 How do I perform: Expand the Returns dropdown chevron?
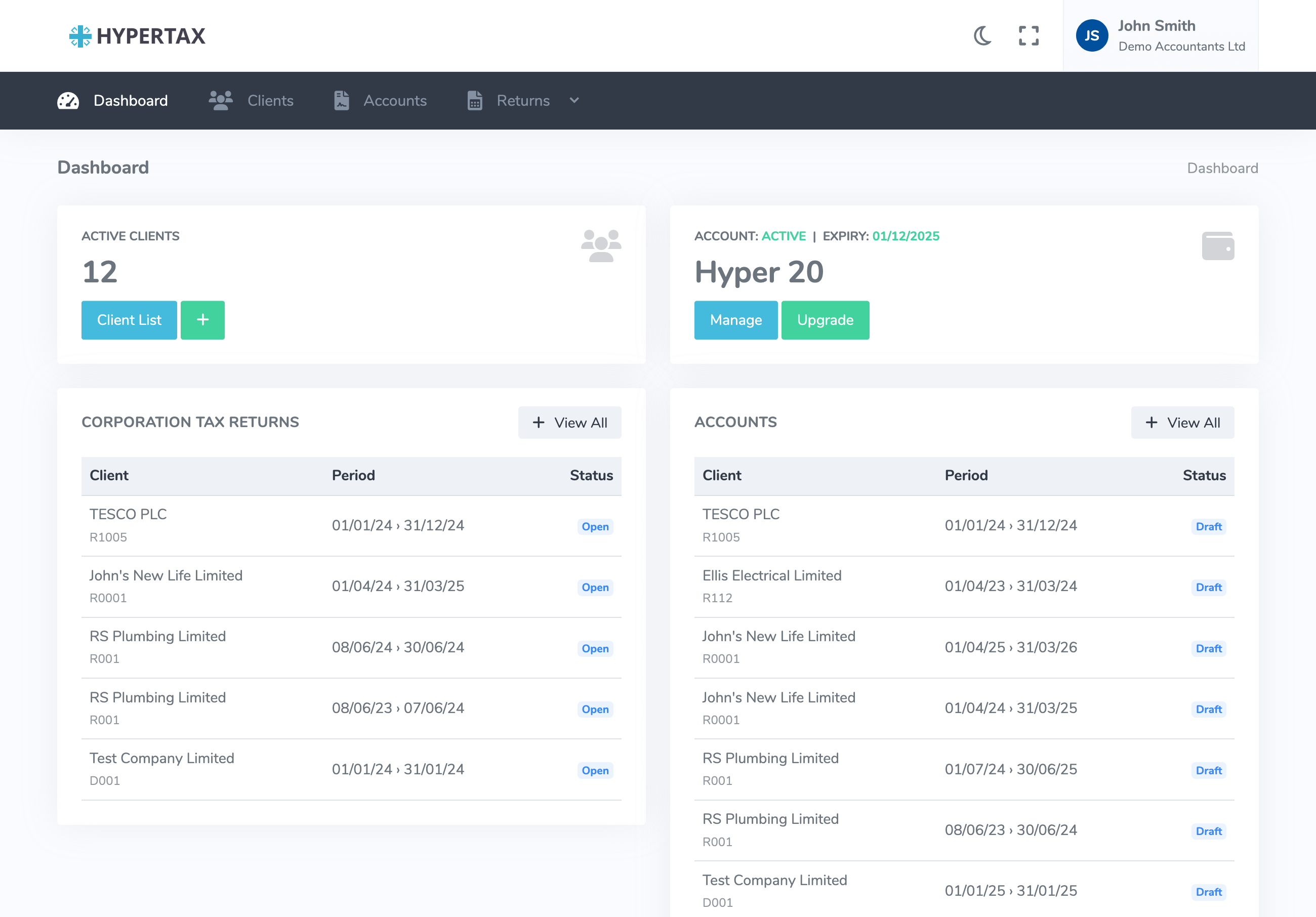coord(574,101)
